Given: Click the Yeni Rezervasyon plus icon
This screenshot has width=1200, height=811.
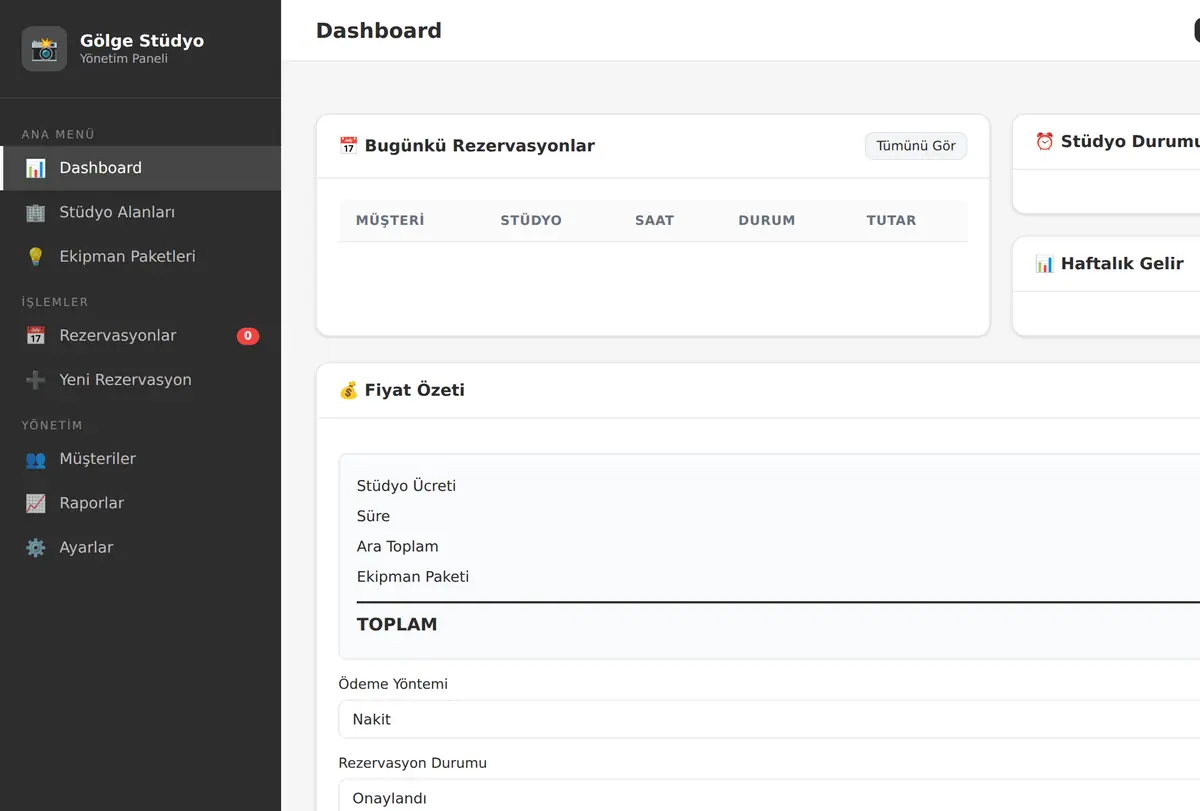Looking at the screenshot, I should point(35,380).
